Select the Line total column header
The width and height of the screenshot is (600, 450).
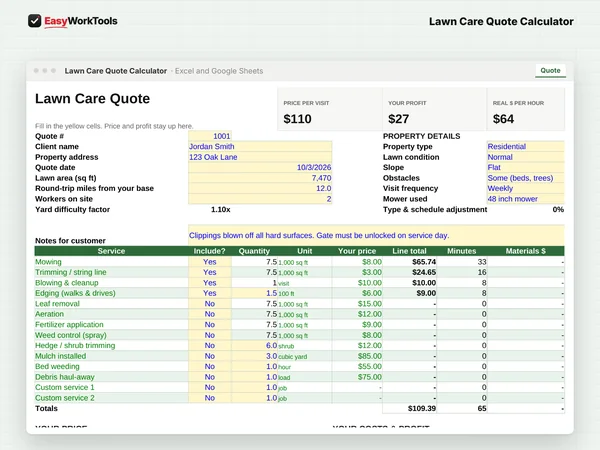click(x=409, y=251)
